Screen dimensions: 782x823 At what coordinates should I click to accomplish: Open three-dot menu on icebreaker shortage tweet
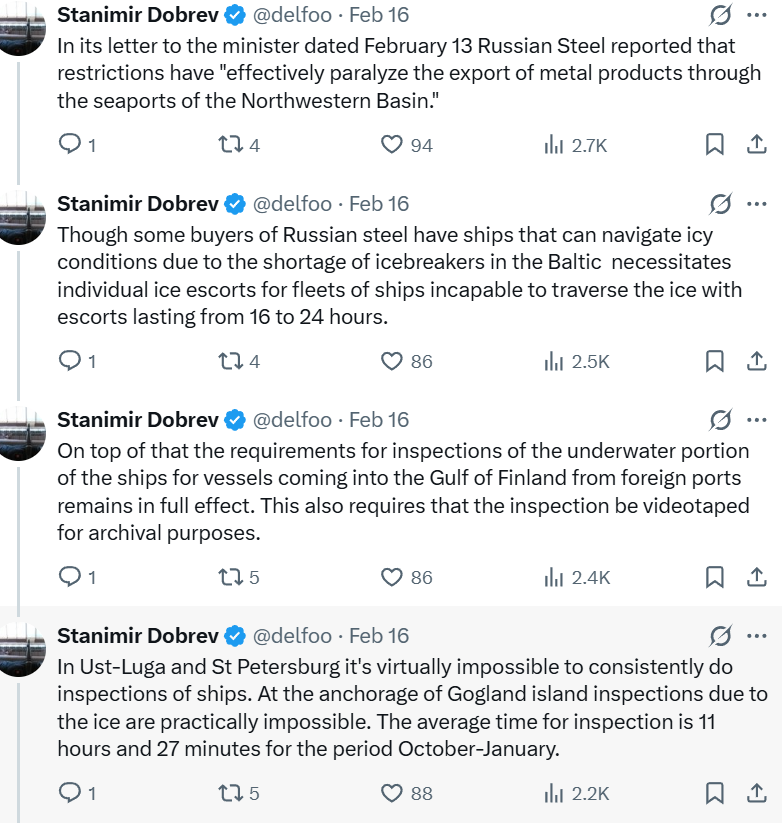coord(757,204)
